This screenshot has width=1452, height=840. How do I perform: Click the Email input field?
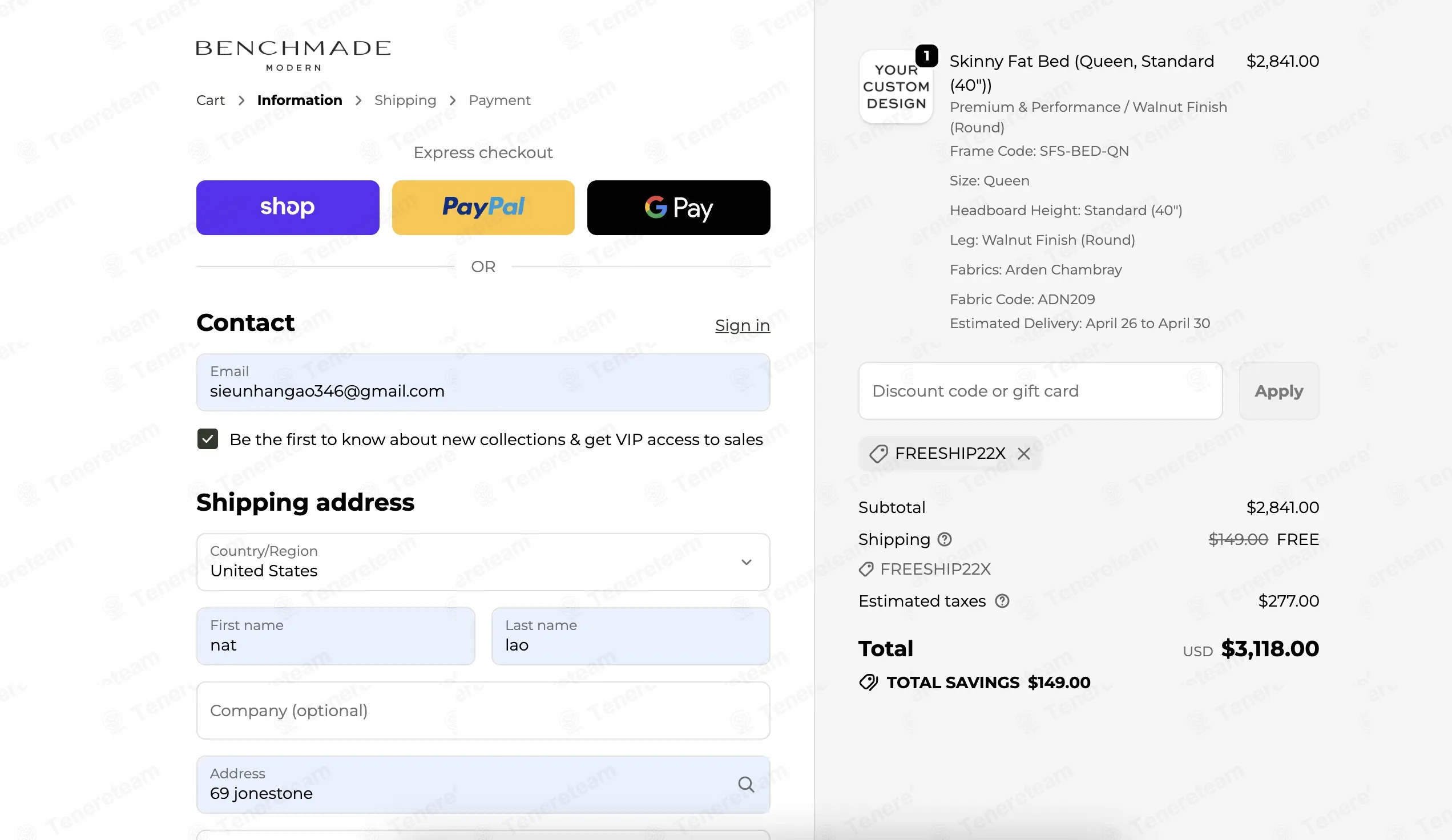(x=483, y=382)
